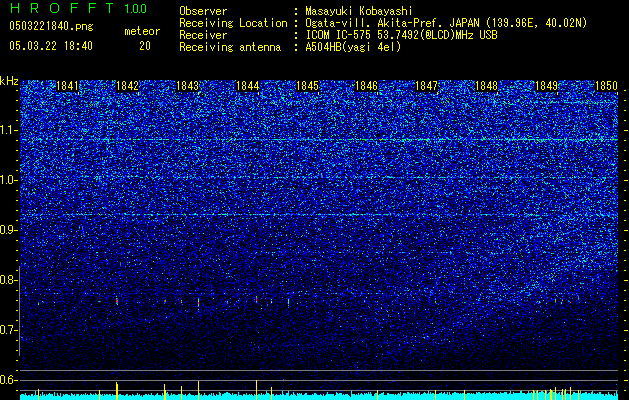Click the meteor label above the count
This screenshot has width=629, height=400.
click(x=142, y=31)
